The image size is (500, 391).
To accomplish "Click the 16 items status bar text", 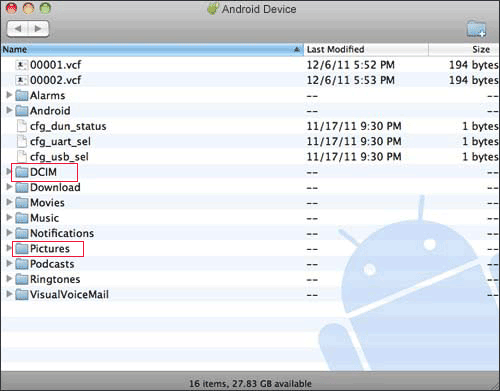I will [250, 384].
